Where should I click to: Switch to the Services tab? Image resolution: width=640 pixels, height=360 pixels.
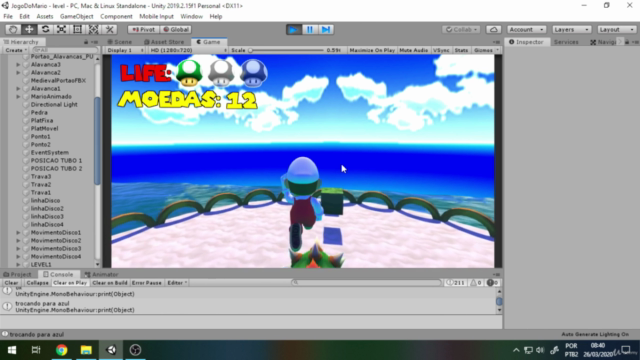click(566, 42)
